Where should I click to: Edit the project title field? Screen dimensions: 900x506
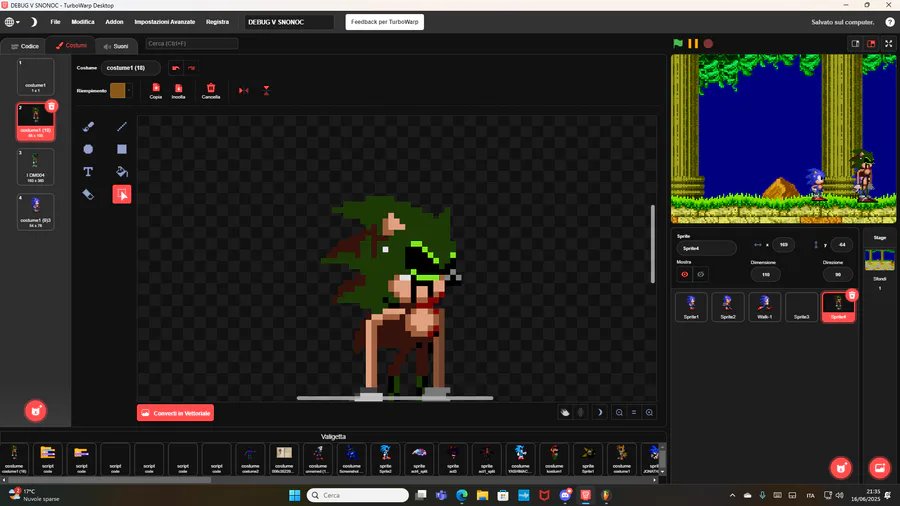289,22
